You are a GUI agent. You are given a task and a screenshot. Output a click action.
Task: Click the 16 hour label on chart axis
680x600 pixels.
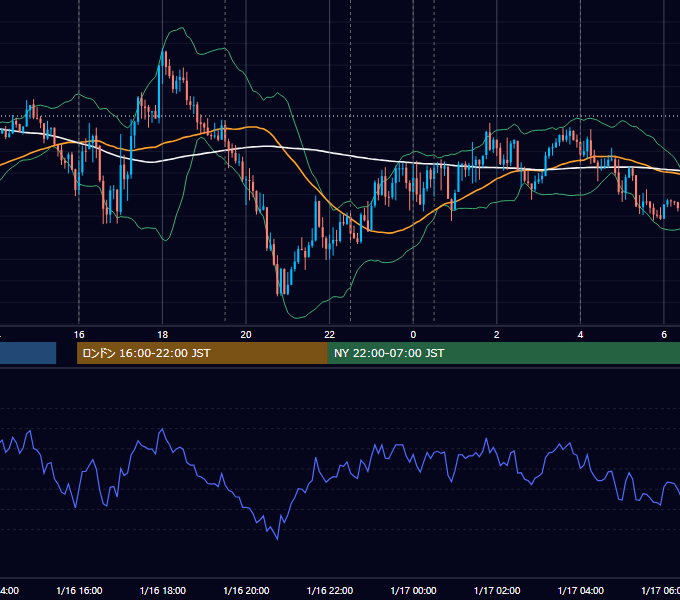pyautogui.click(x=79, y=334)
